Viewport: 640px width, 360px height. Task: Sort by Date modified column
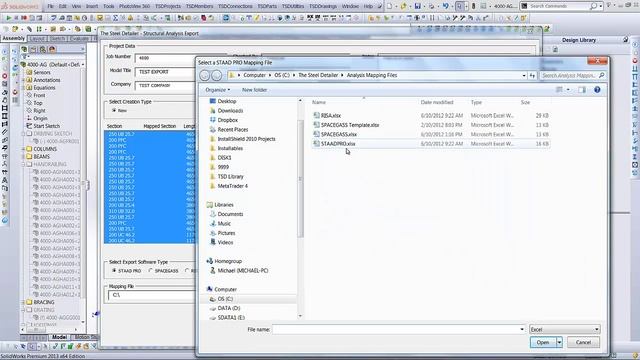pos(437,102)
